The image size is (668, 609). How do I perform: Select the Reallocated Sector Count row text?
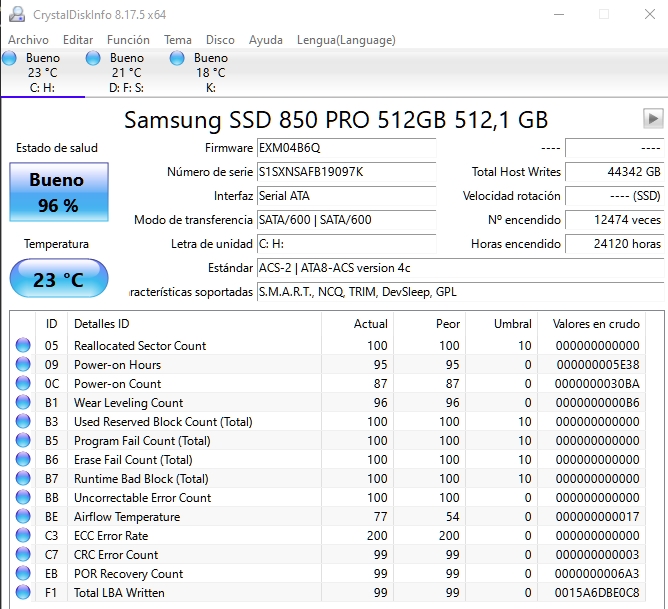[140, 345]
